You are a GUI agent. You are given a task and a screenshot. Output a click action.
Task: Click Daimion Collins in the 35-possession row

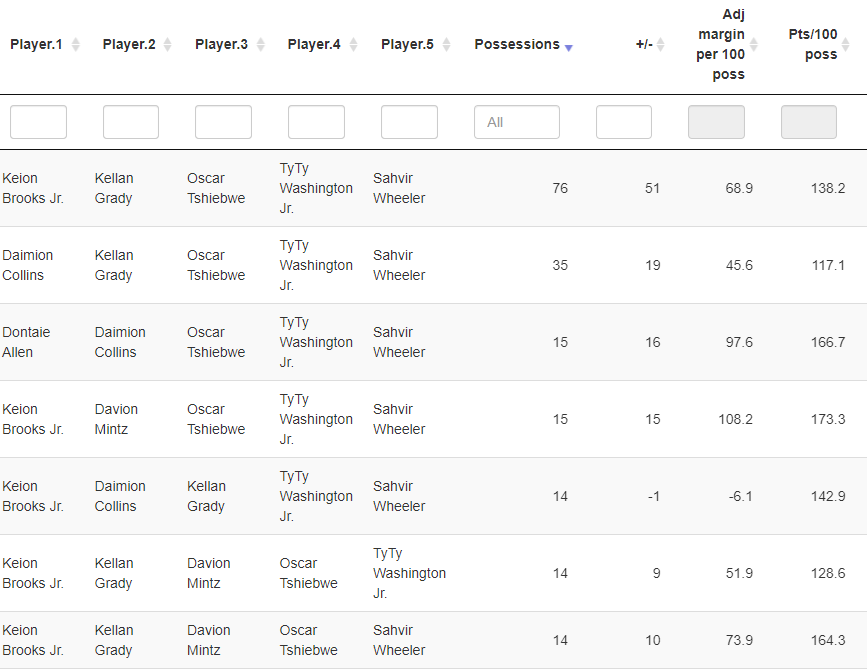[x=28, y=265]
